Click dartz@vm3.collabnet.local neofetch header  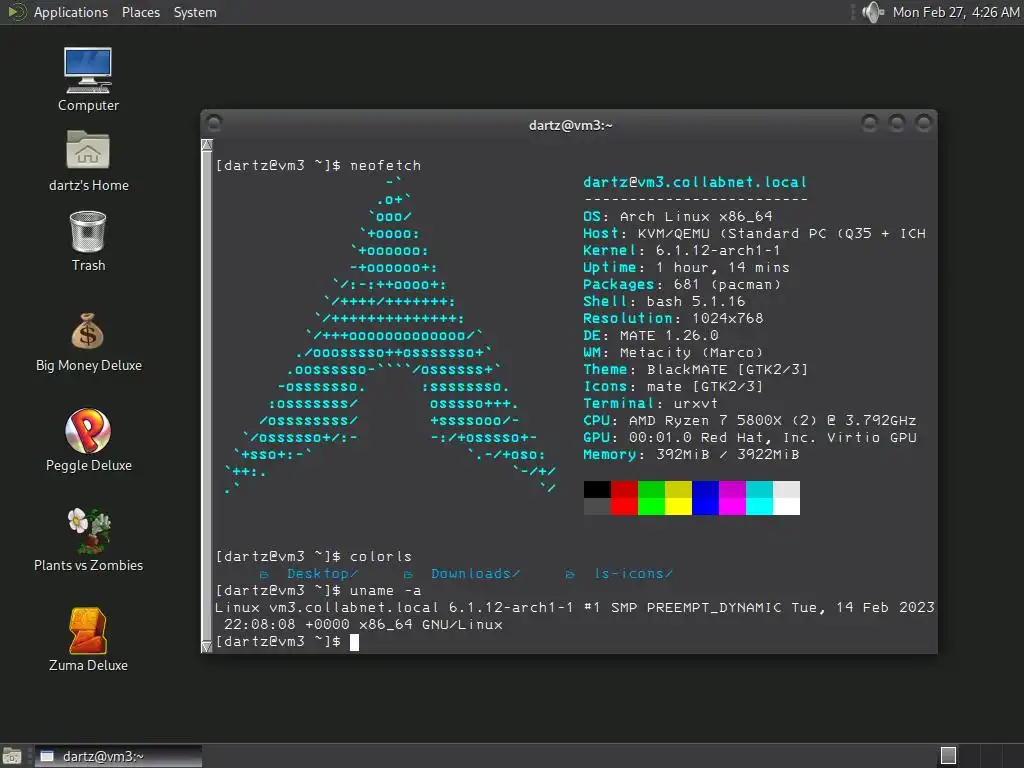[695, 182]
